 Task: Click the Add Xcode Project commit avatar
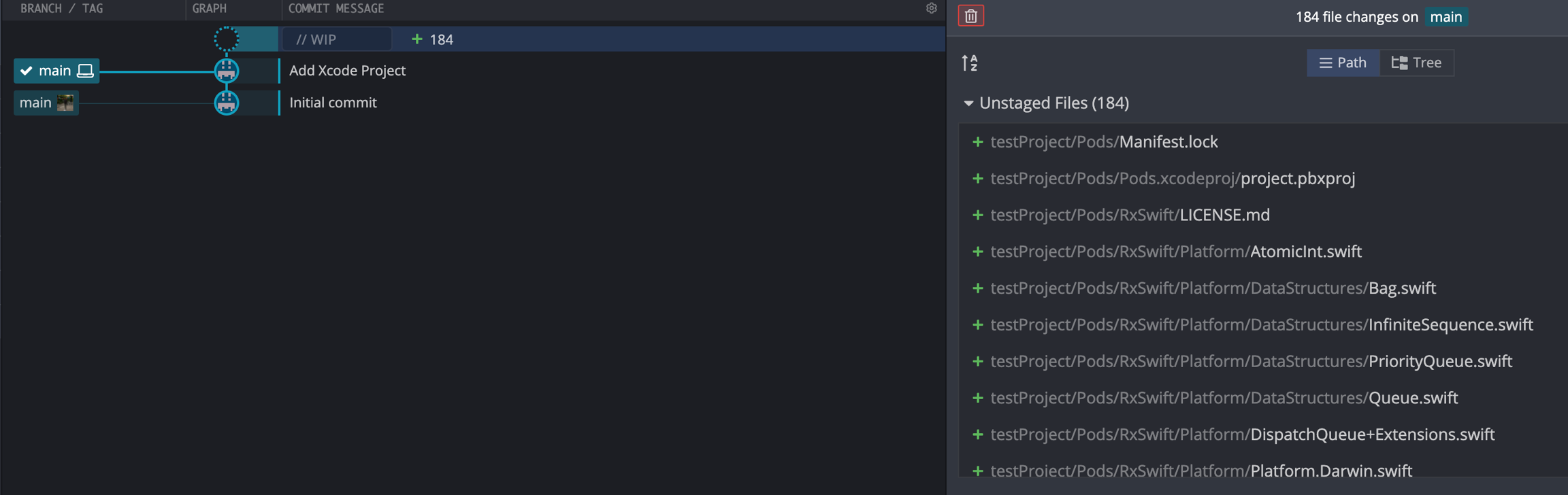coord(227,71)
